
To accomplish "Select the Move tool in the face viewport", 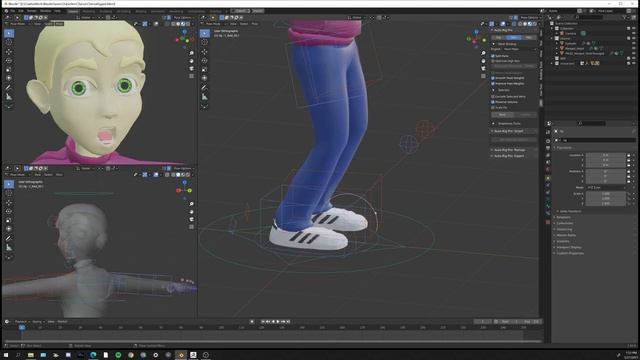I will 9,52.
